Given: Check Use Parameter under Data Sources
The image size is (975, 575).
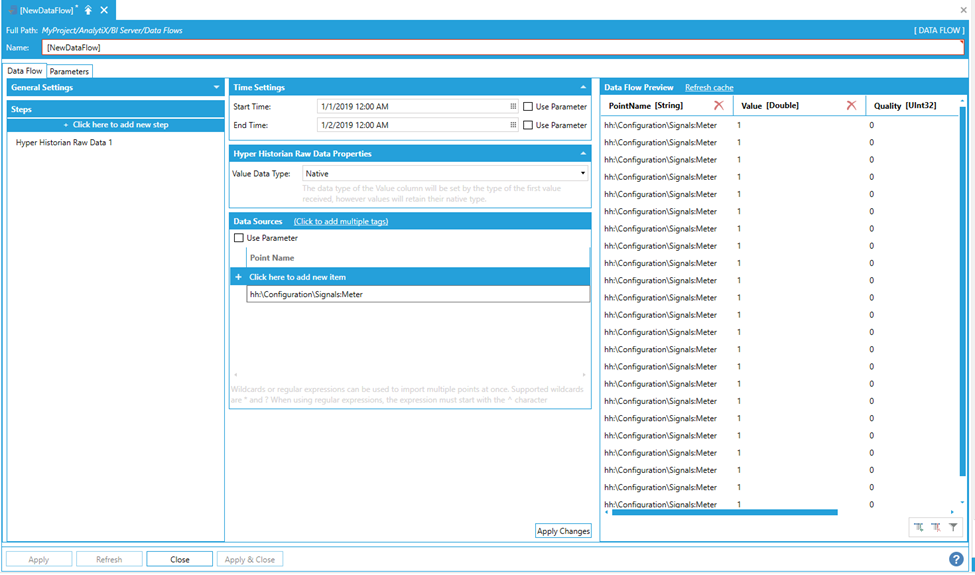Looking at the screenshot, I should tap(239, 238).
